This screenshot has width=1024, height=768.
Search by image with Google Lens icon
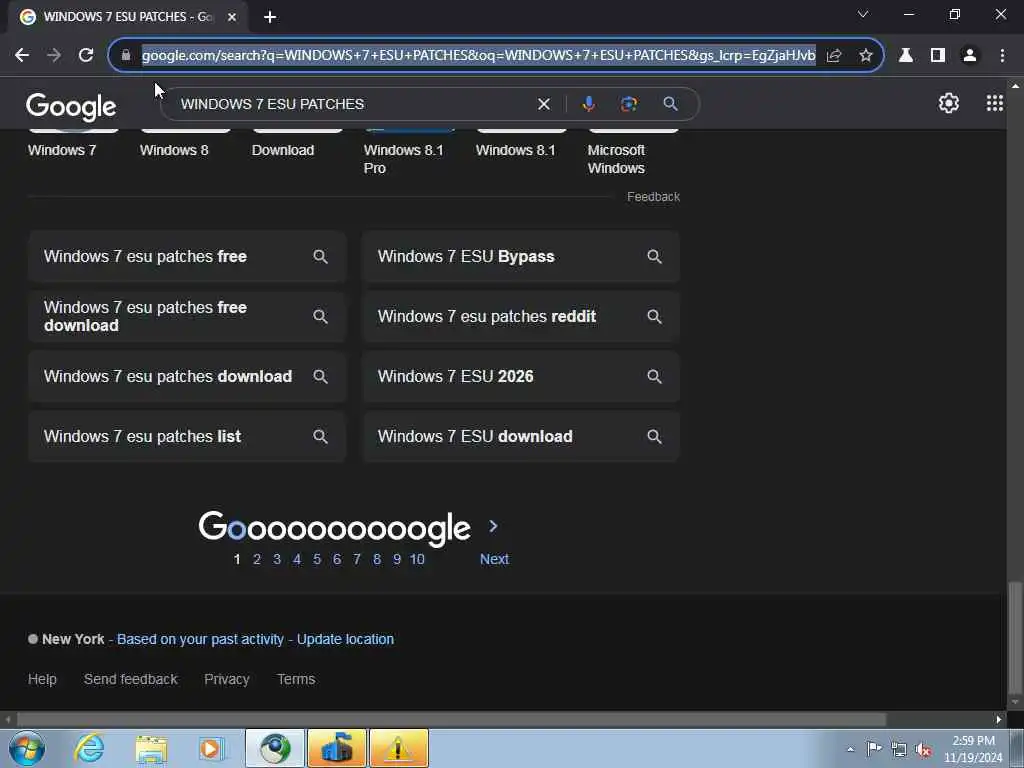point(628,104)
